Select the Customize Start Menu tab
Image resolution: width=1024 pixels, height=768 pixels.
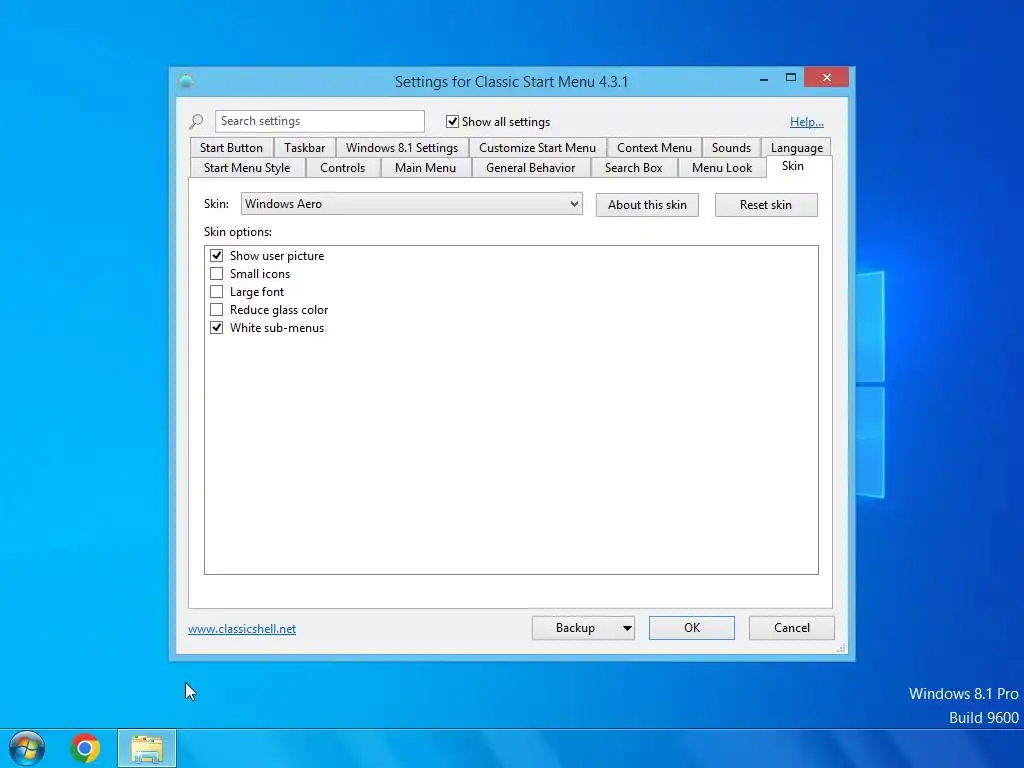tap(537, 148)
